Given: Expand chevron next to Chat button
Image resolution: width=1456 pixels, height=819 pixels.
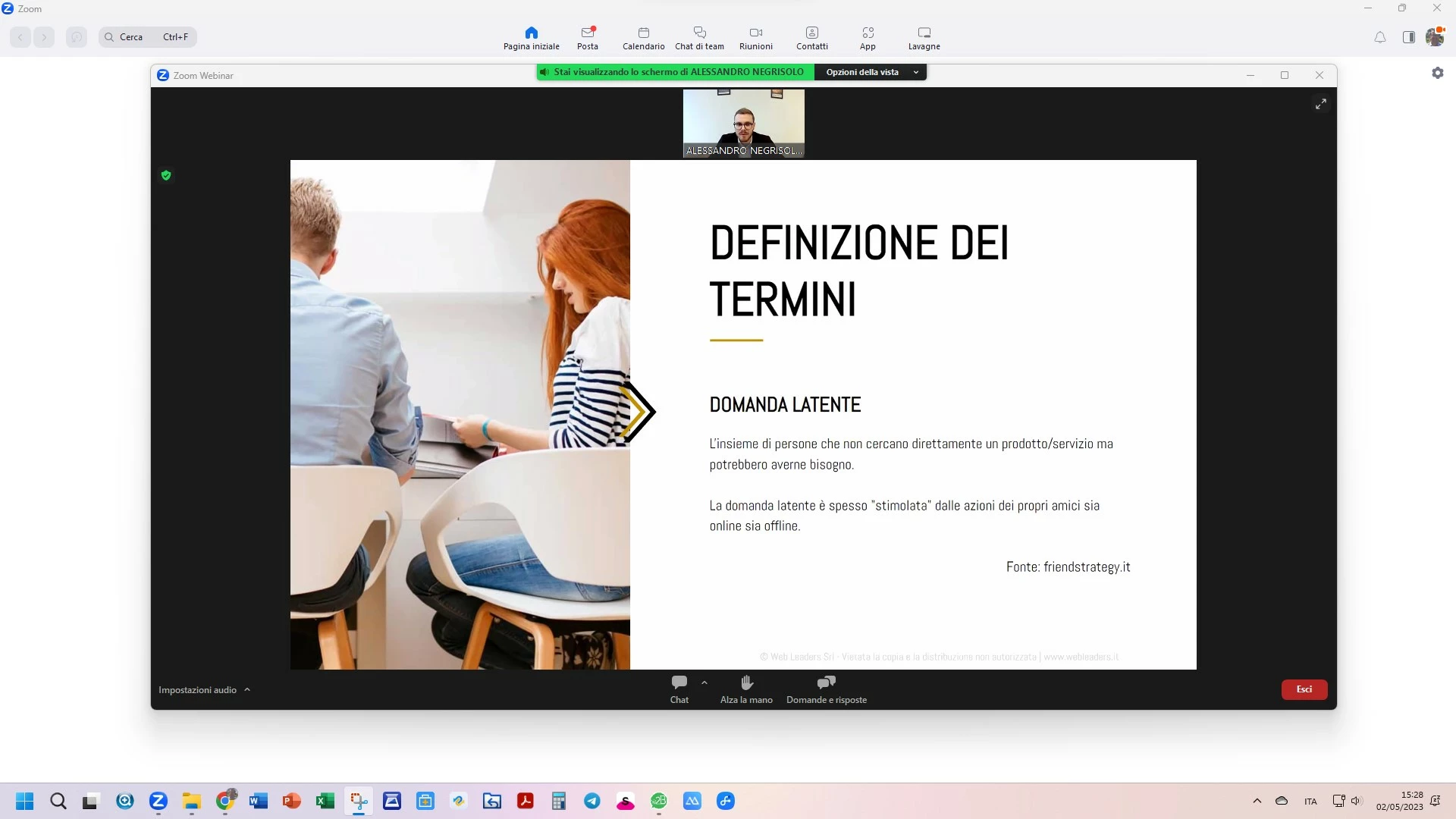Looking at the screenshot, I should [704, 682].
